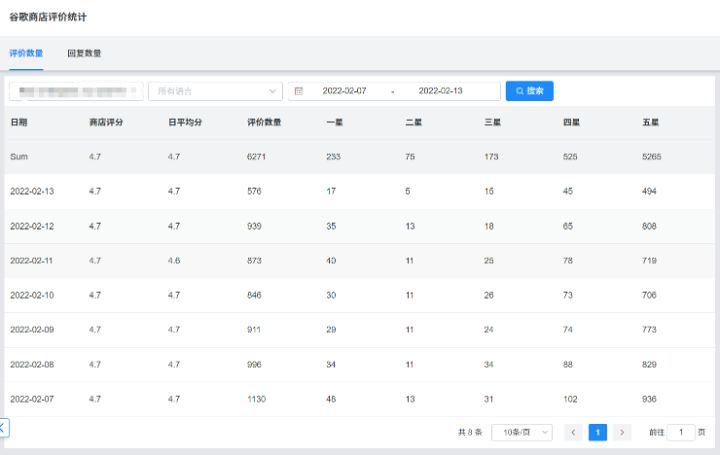Click the end date 2022-02-13
Viewport: 720px width, 455px height.
(x=440, y=91)
